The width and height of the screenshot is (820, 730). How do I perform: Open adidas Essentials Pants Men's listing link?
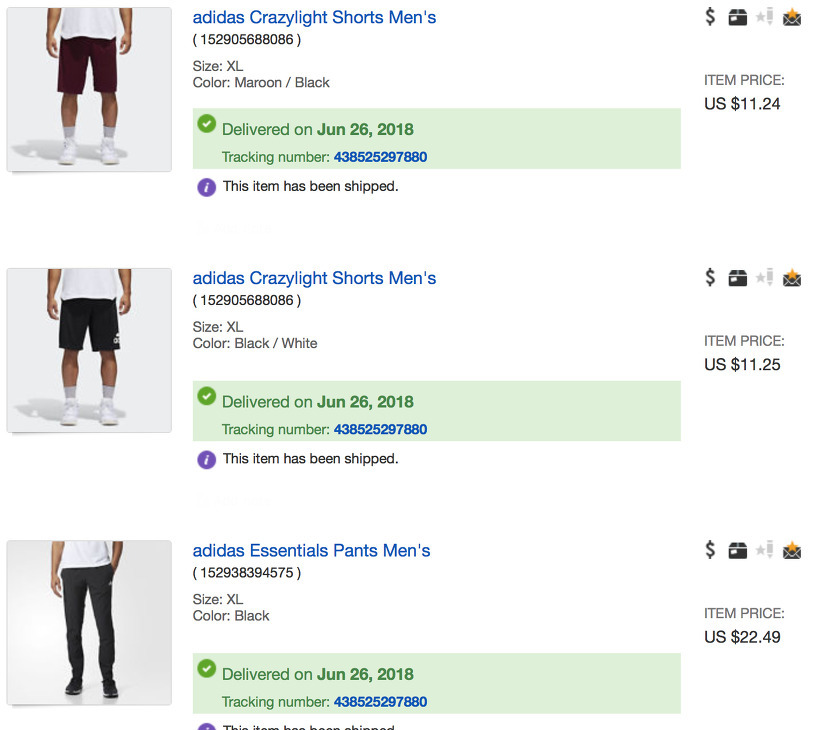311,550
